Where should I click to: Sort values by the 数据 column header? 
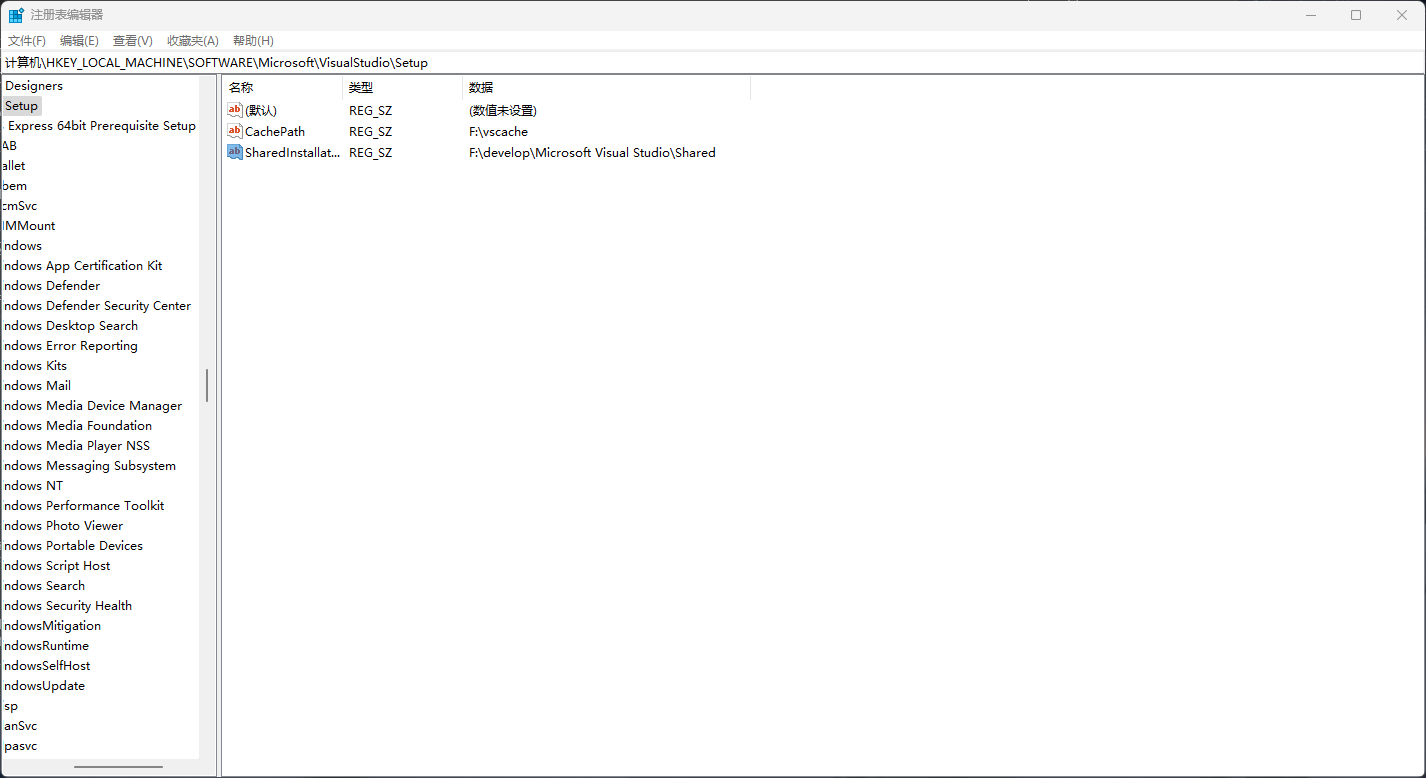[x=607, y=88]
